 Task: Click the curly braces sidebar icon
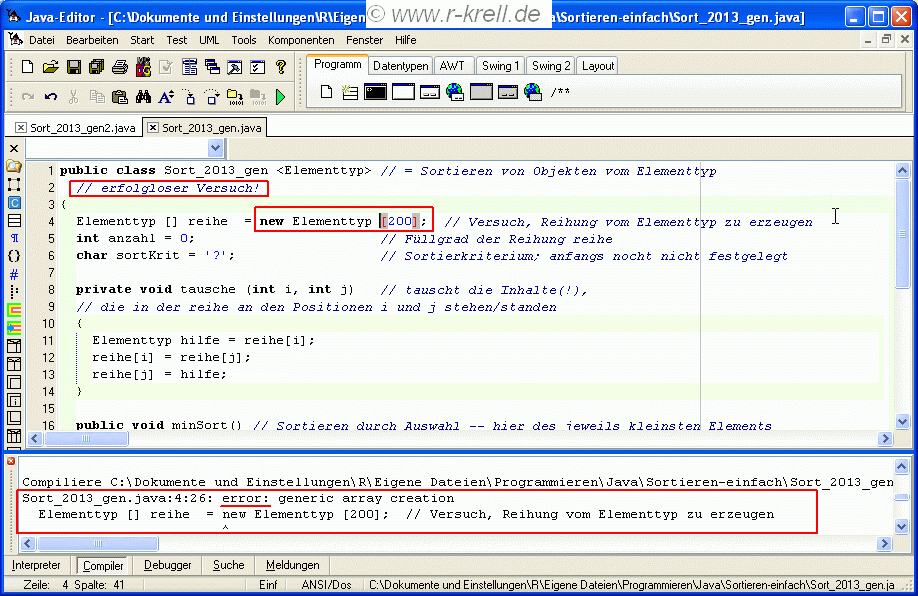[14, 255]
